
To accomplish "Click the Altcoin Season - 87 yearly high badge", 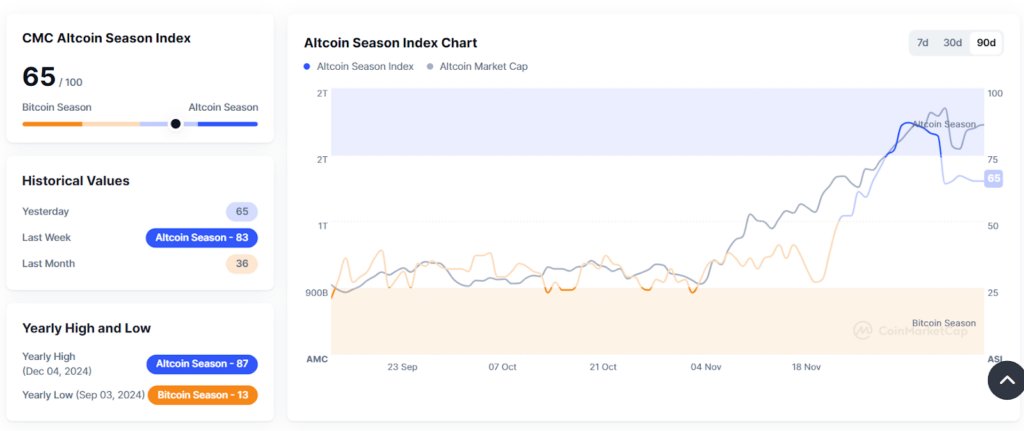I will 202,364.
